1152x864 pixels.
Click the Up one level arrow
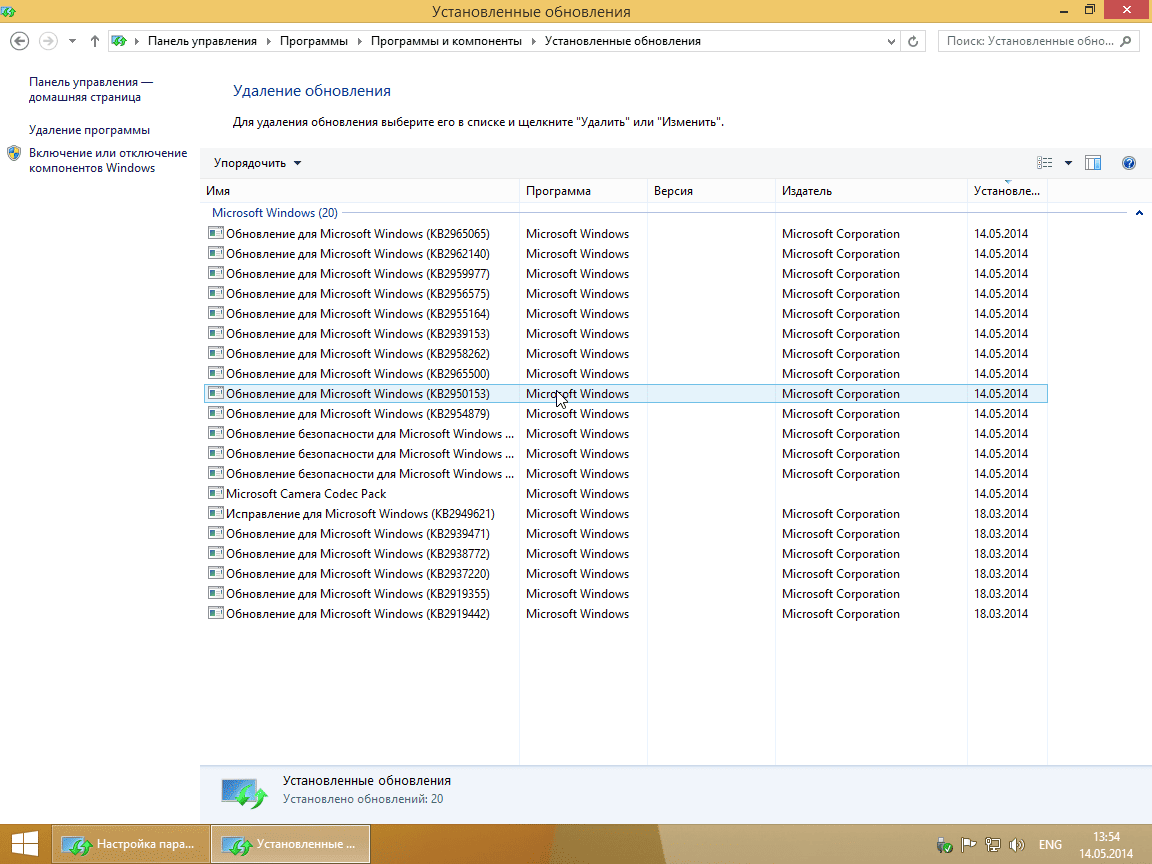pos(95,41)
